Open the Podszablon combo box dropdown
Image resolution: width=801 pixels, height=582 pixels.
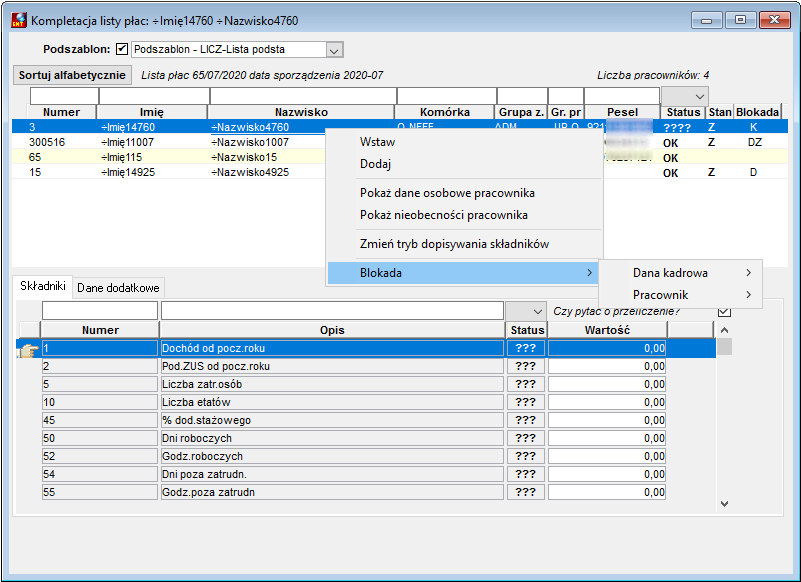[334, 50]
